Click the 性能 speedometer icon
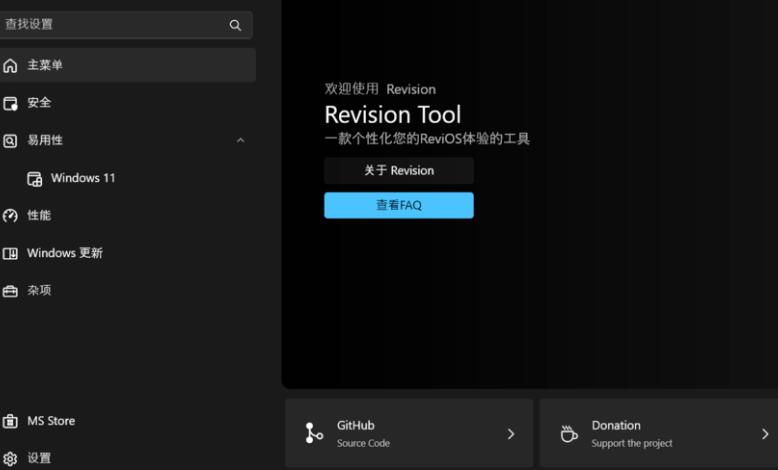Screen dimensions: 778x470 [10, 216]
